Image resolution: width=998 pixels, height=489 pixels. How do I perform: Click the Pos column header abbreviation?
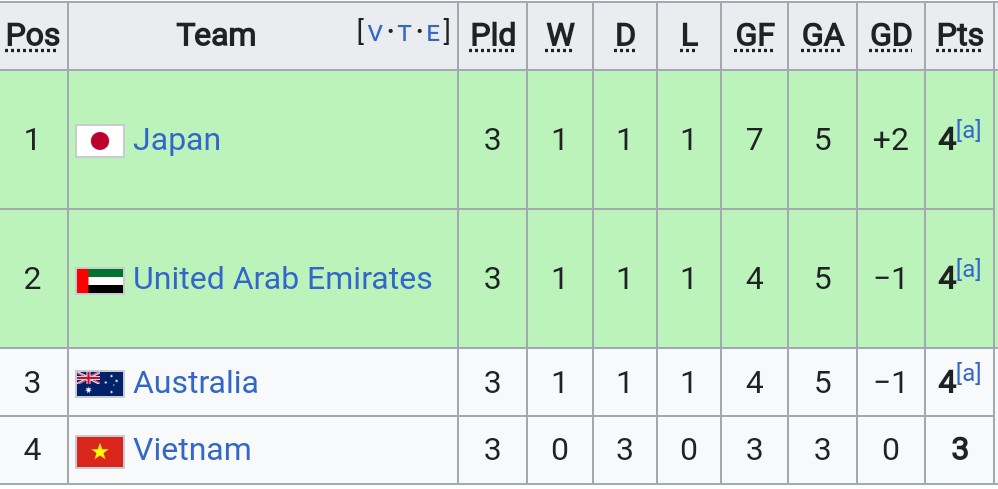point(32,36)
